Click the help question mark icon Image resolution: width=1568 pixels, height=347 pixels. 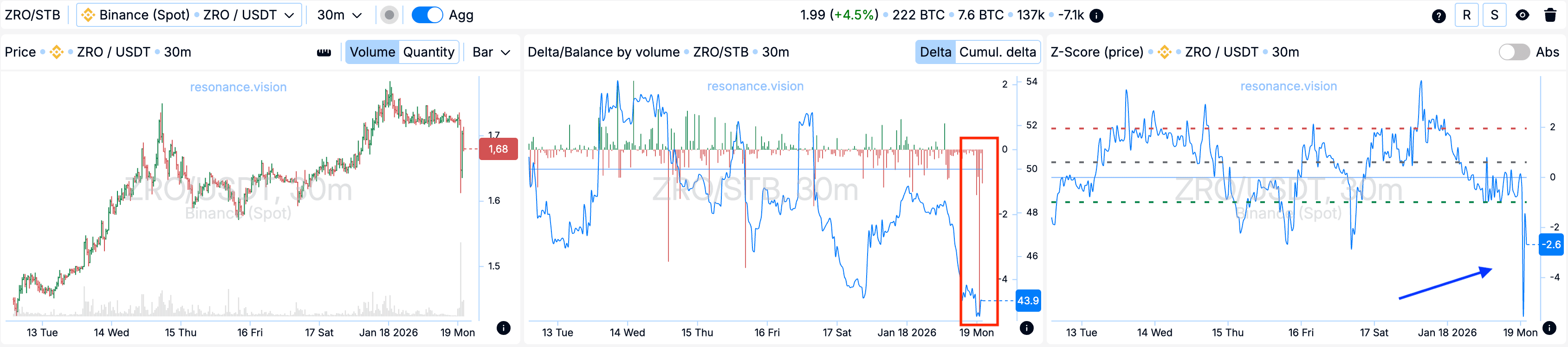(x=1438, y=16)
